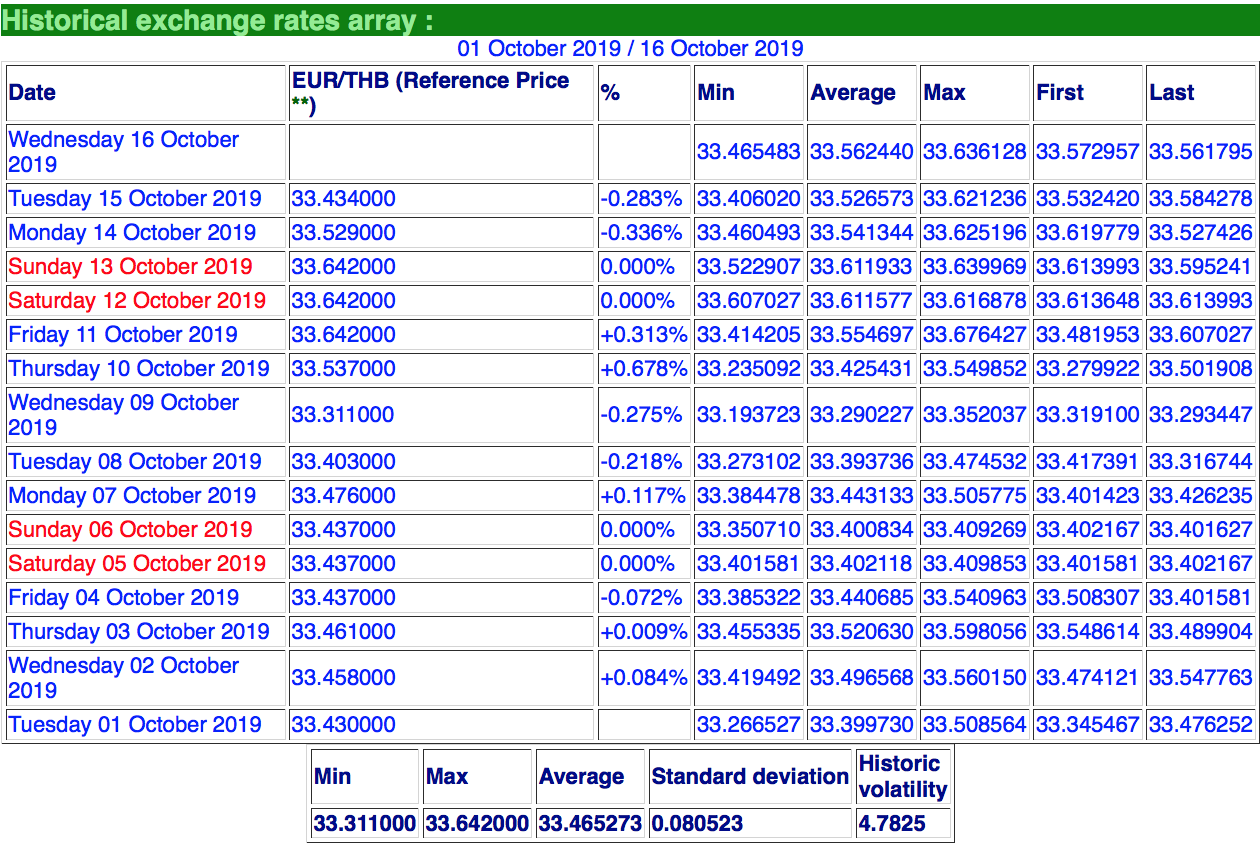Open the Sunday 13 October 2019 link
Image resolution: width=1260 pixels, height=856 pixels.
tap(130, 267)
